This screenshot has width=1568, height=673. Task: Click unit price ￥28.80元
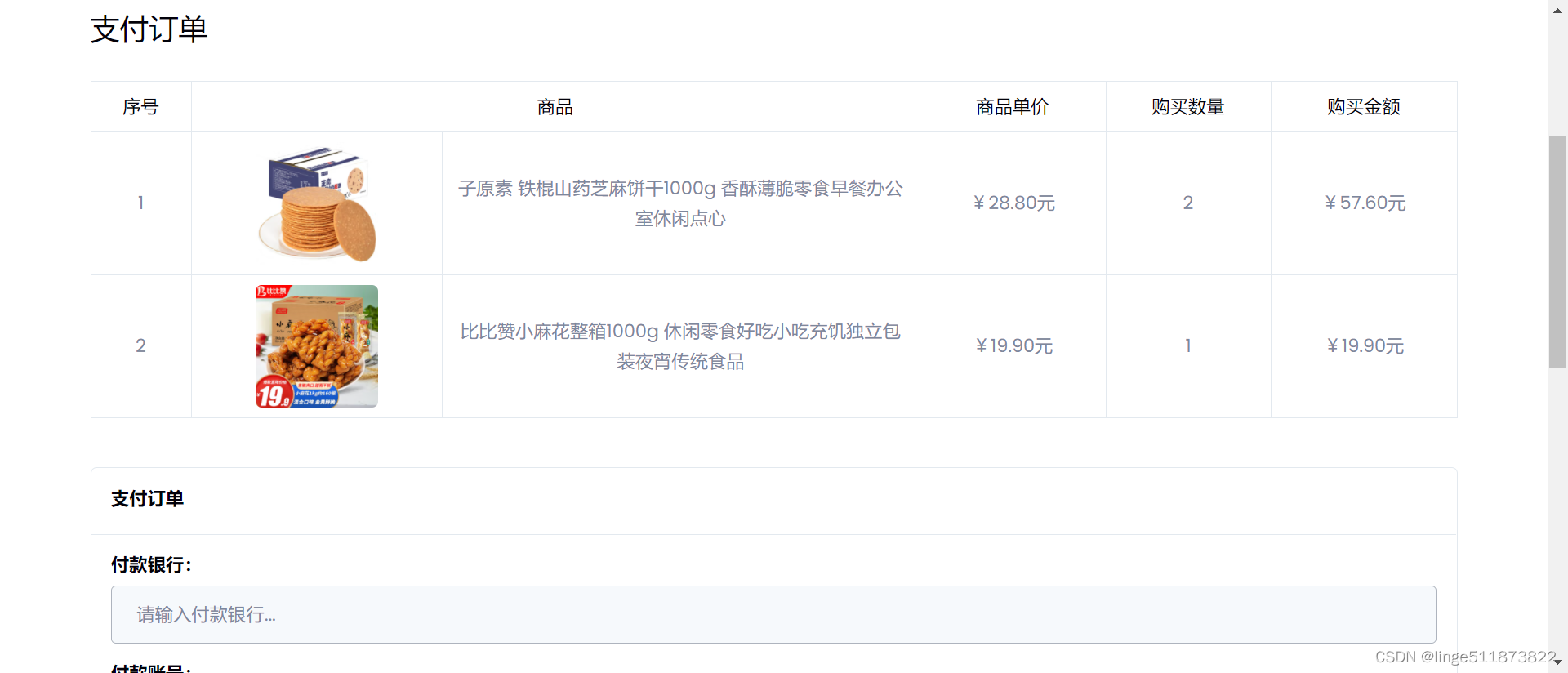pos(1013,203)
